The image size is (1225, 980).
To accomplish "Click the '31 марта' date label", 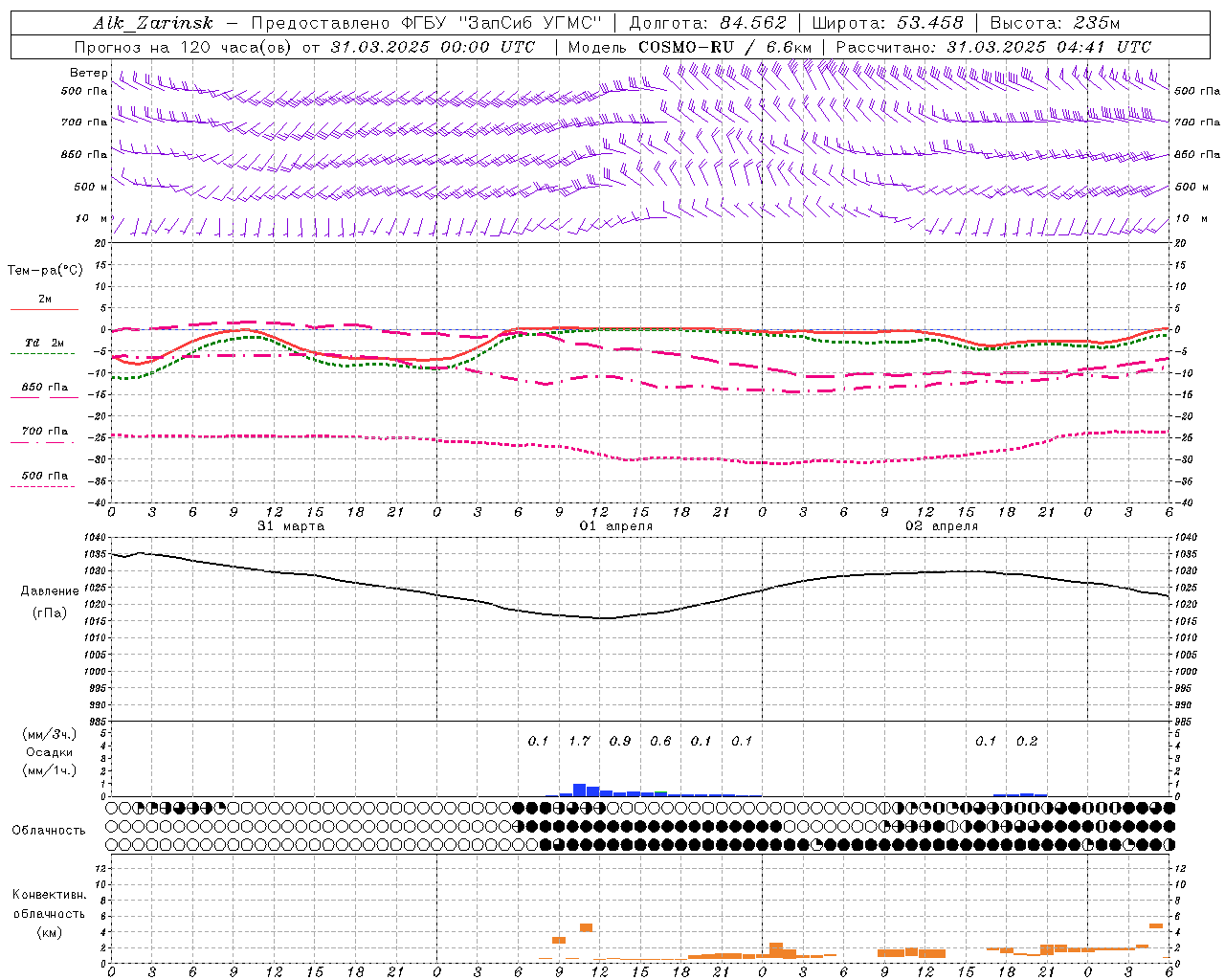I will (291, 526).
